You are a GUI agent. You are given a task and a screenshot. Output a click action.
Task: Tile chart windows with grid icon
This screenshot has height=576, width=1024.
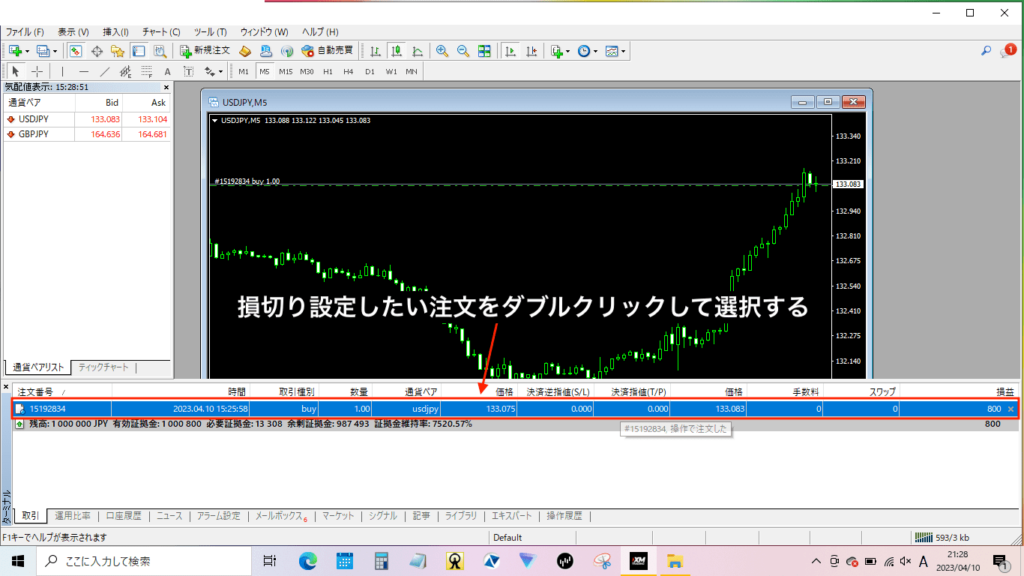coord(484,51)
